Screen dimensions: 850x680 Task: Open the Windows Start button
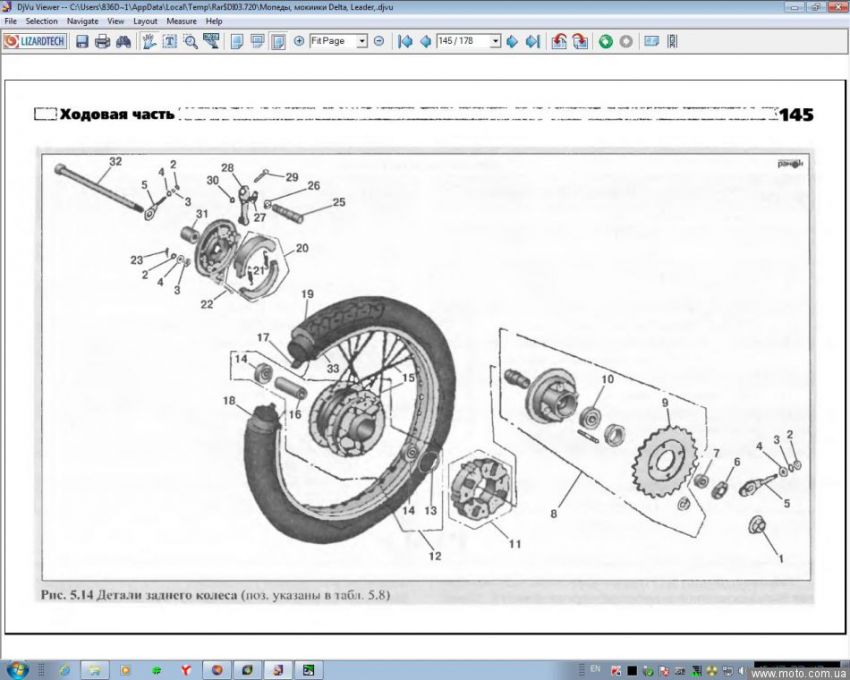(x=17, y=669)
